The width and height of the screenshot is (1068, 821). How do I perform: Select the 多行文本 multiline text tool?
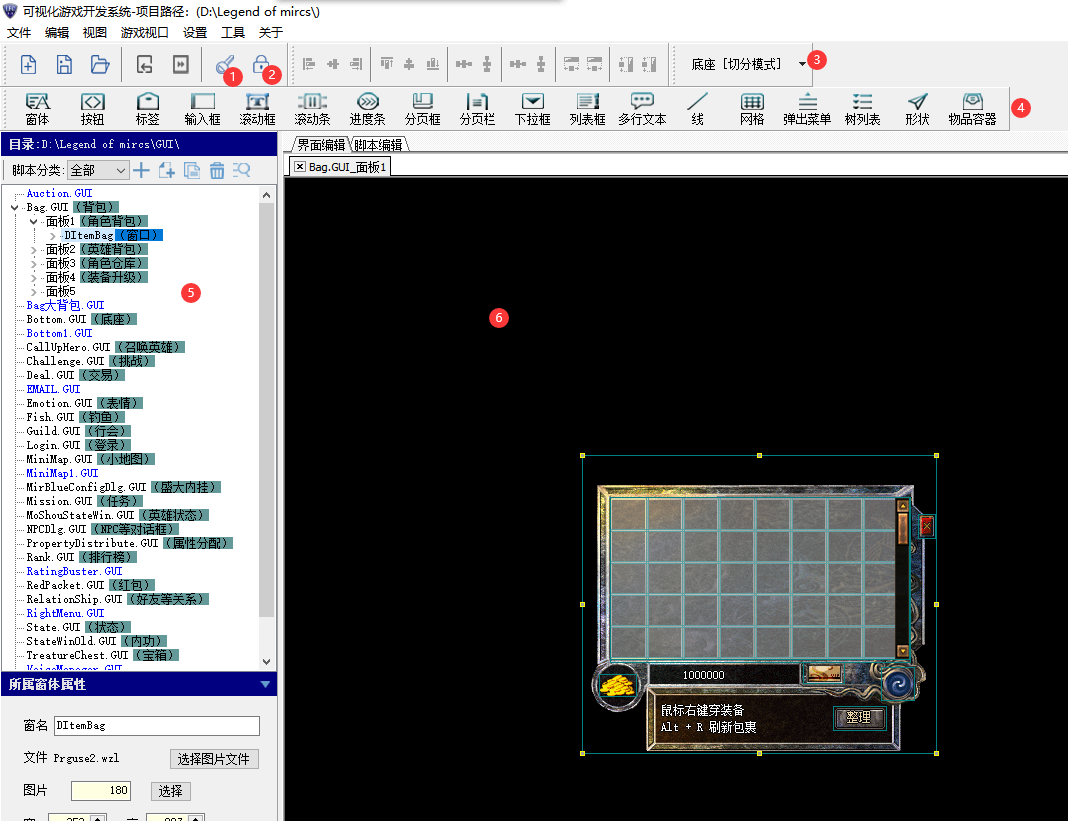pyautogui.click(x=642, y=109)
